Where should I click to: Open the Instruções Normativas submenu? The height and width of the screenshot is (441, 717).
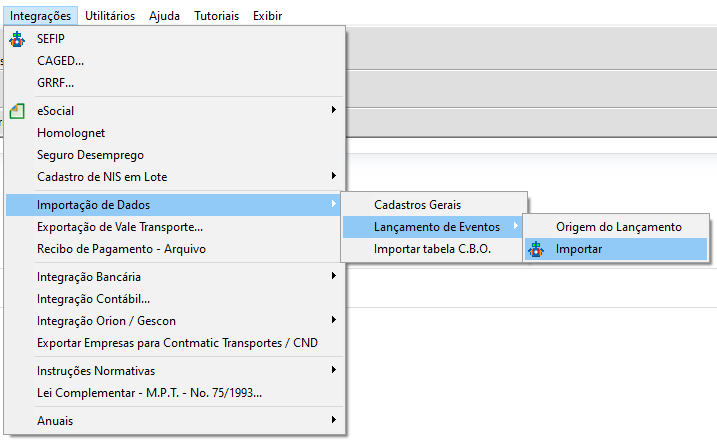tap(333, 371)
